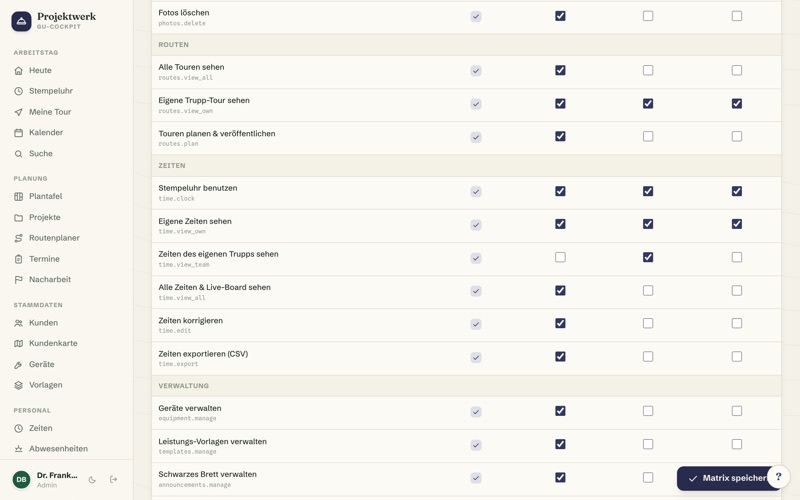Save with Matrix speichern button
This screenshot has width=800, height=500.
click(x=727, y=479)
